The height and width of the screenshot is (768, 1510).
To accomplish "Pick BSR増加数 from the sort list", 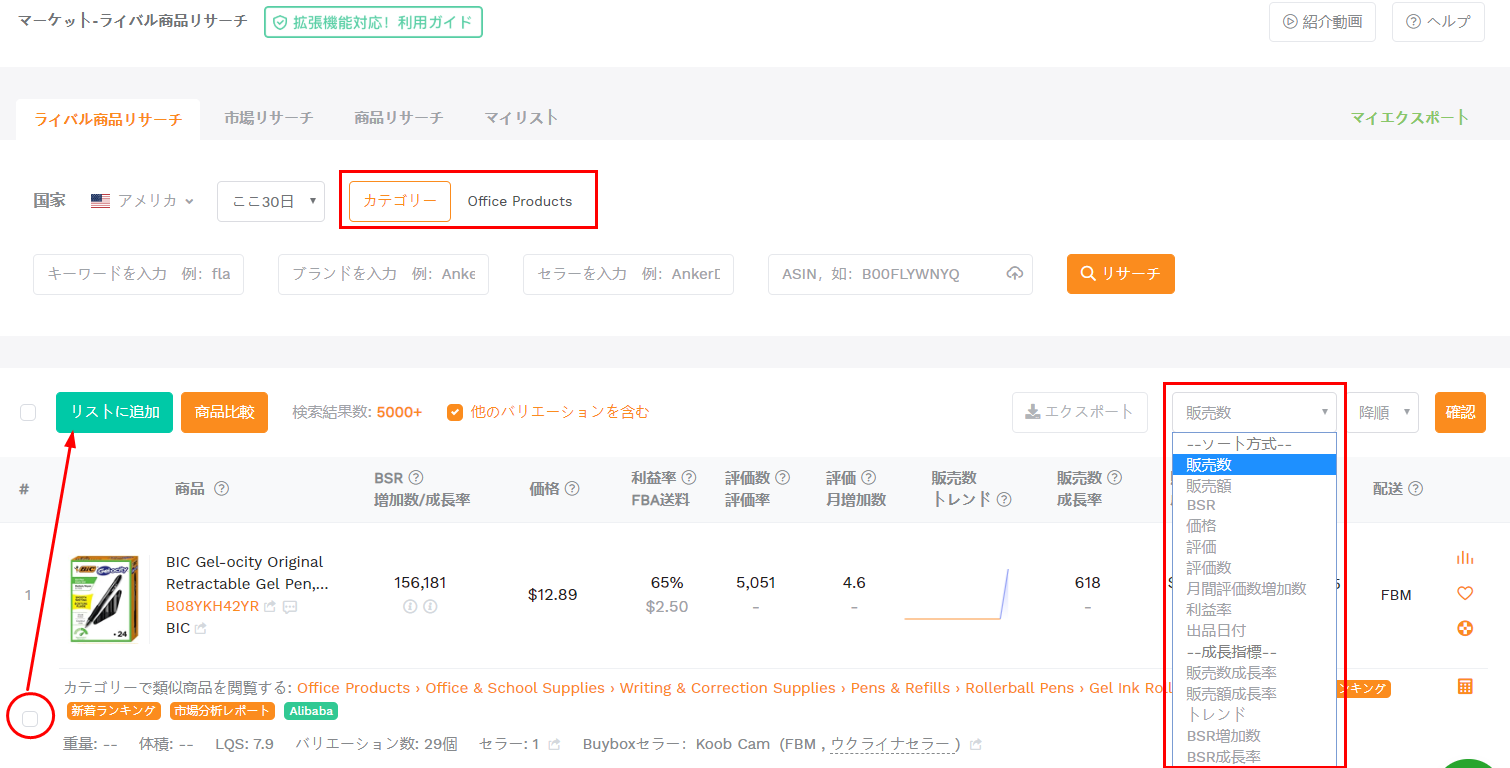I will (x=1255, y=736).
